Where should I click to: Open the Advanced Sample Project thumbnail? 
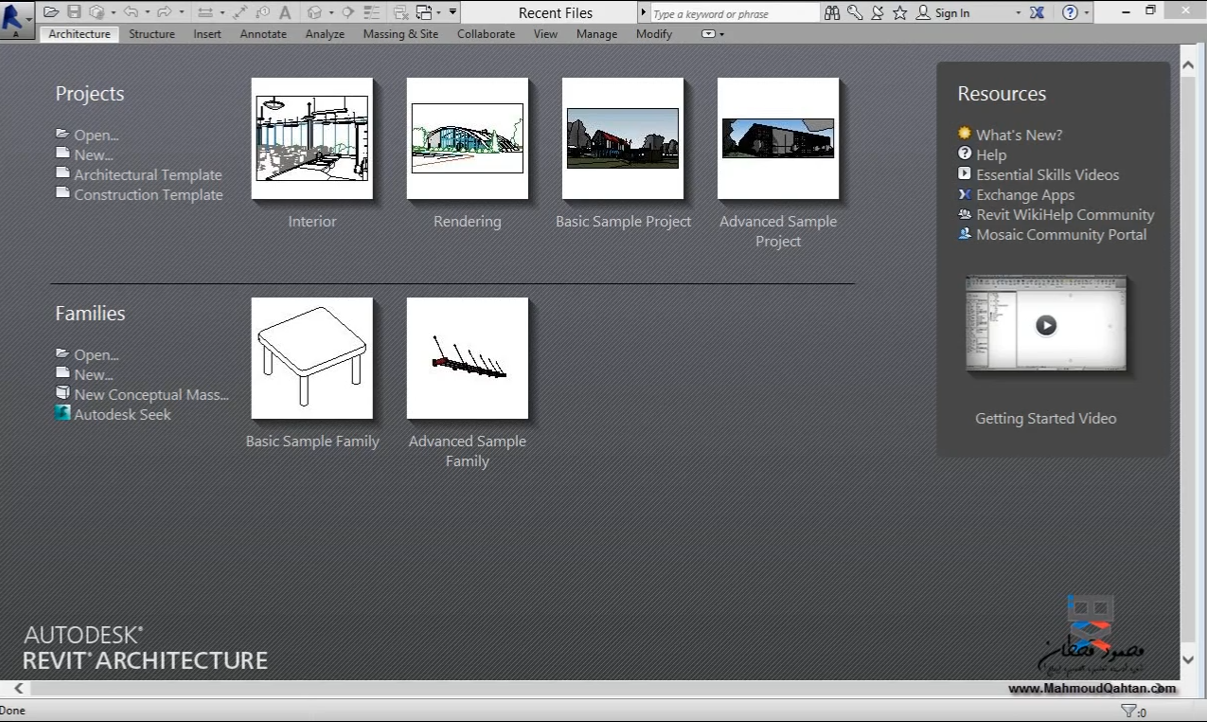(778, 139)
